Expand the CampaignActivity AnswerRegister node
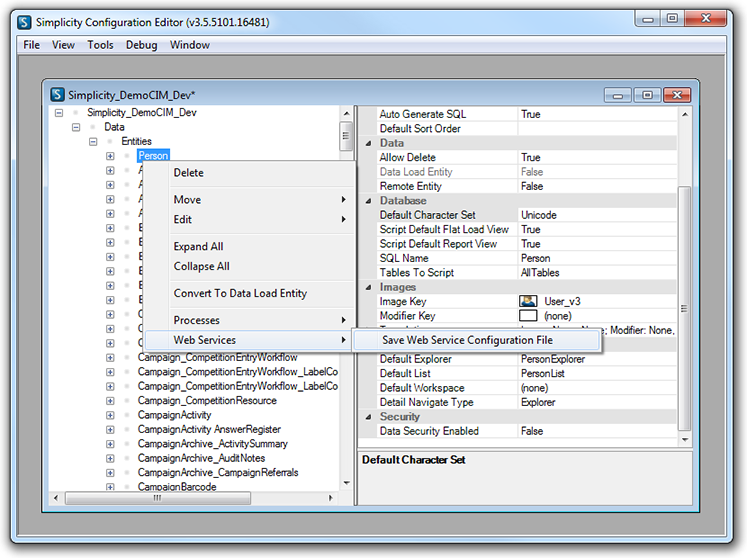Screen dimensions: 747x558 (x=111, y=429)
